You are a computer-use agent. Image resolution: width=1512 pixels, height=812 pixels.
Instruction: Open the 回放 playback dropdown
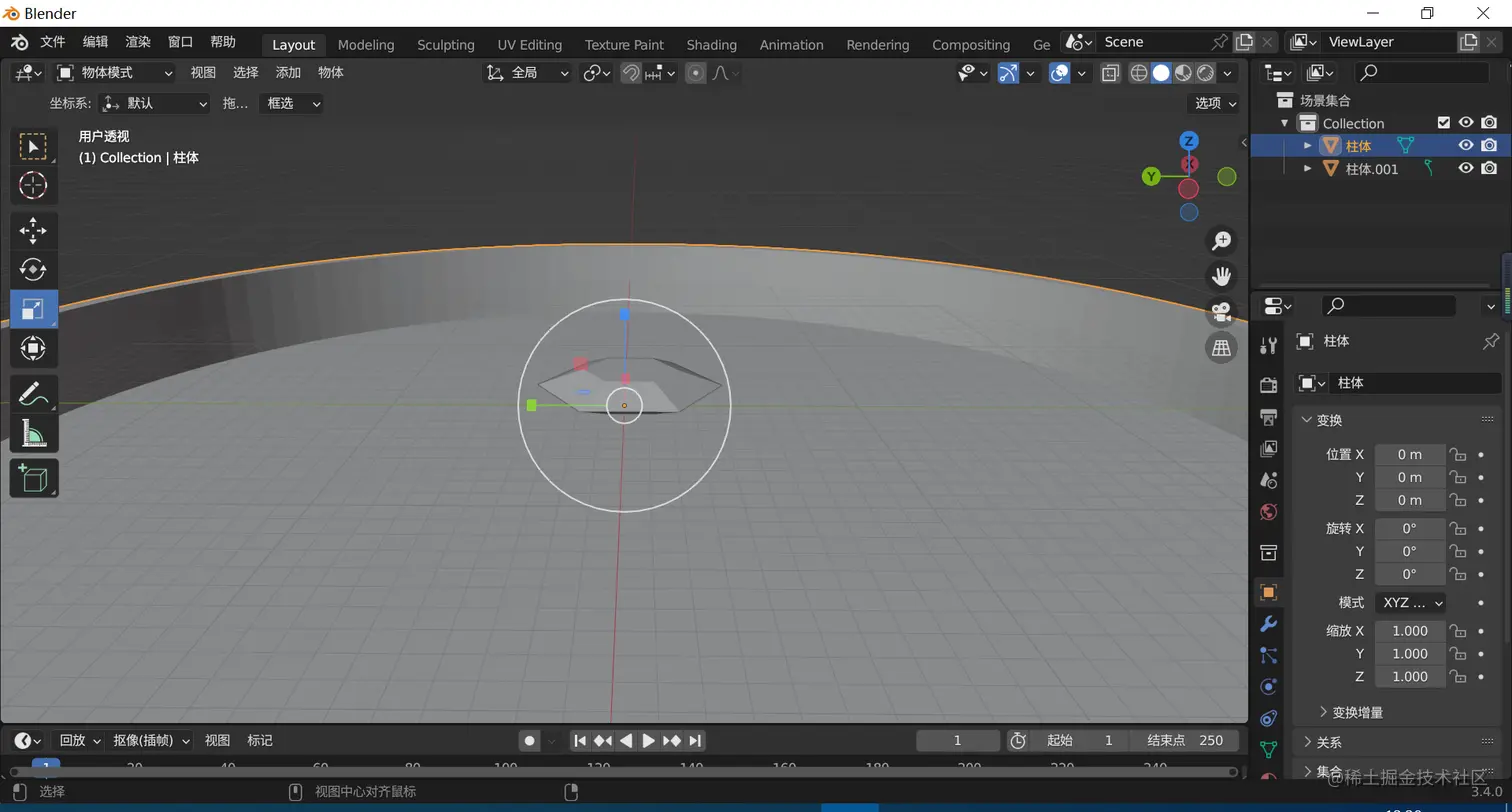point(80,740)
